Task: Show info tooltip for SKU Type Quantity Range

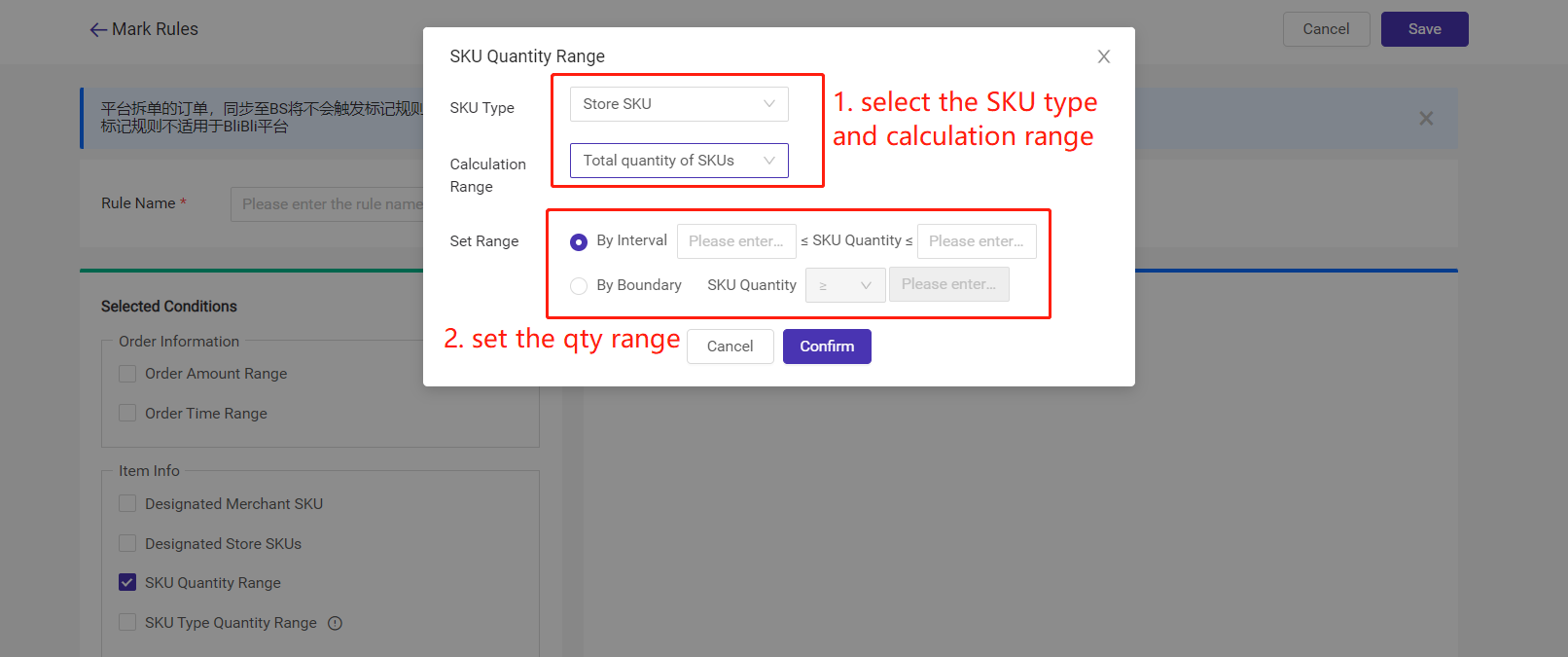Action: 335,623
